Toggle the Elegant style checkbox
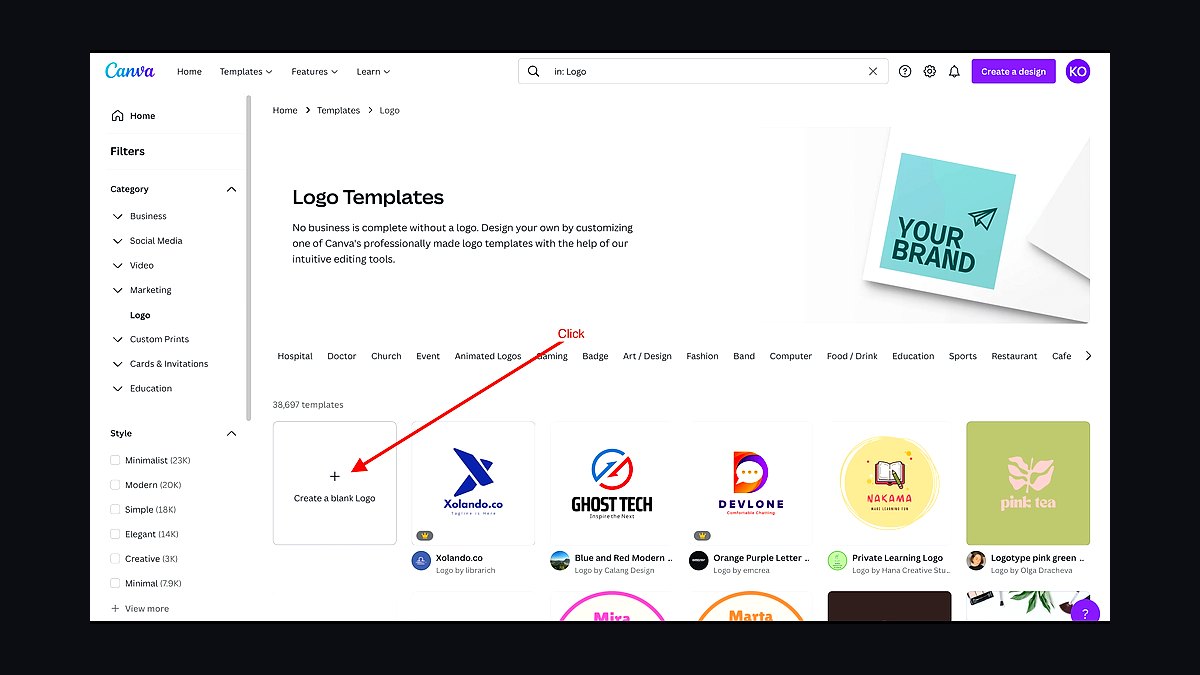Image resolution: width=1200 pixels, height=675 pixels. pyautogui.click(x=116, y=534)
